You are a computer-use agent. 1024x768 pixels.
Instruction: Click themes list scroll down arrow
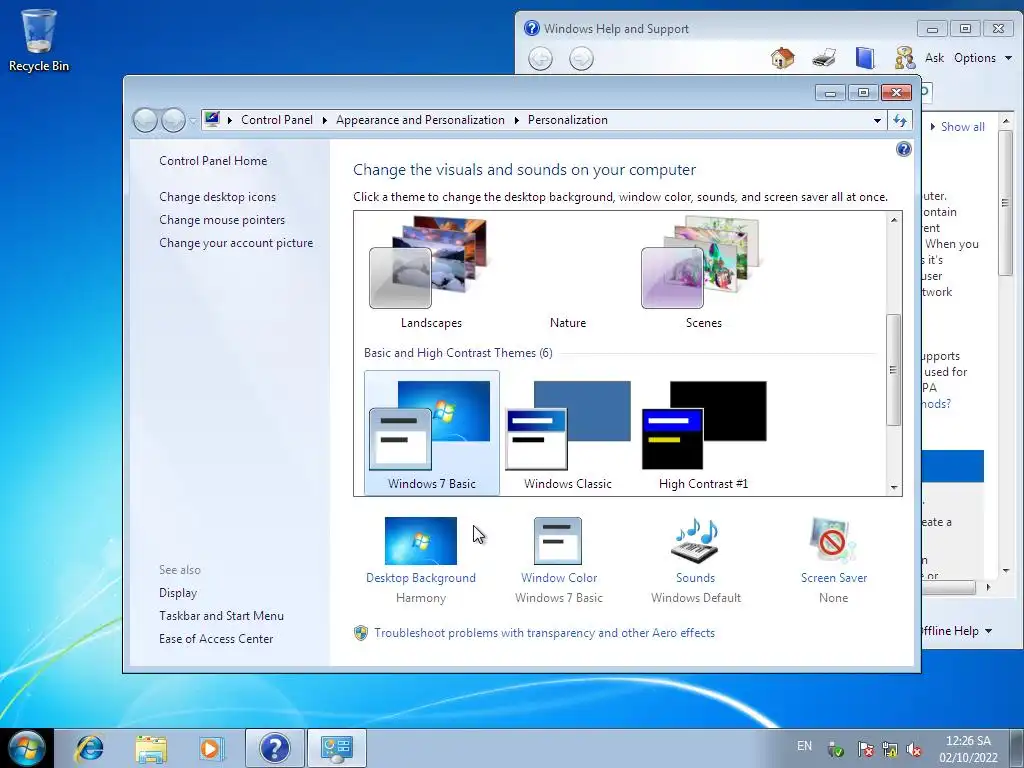[x=893, y=487]
